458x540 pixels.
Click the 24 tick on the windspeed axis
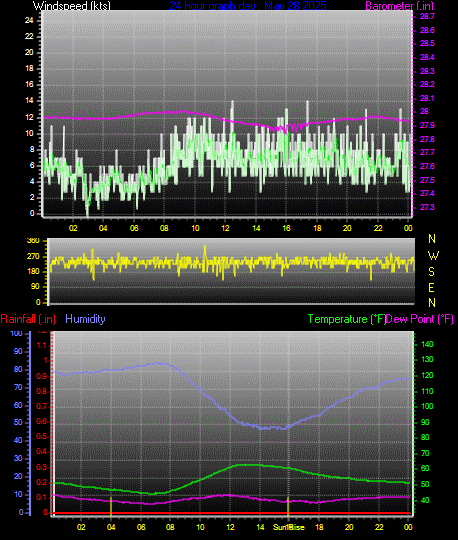[x=29, y=20]
